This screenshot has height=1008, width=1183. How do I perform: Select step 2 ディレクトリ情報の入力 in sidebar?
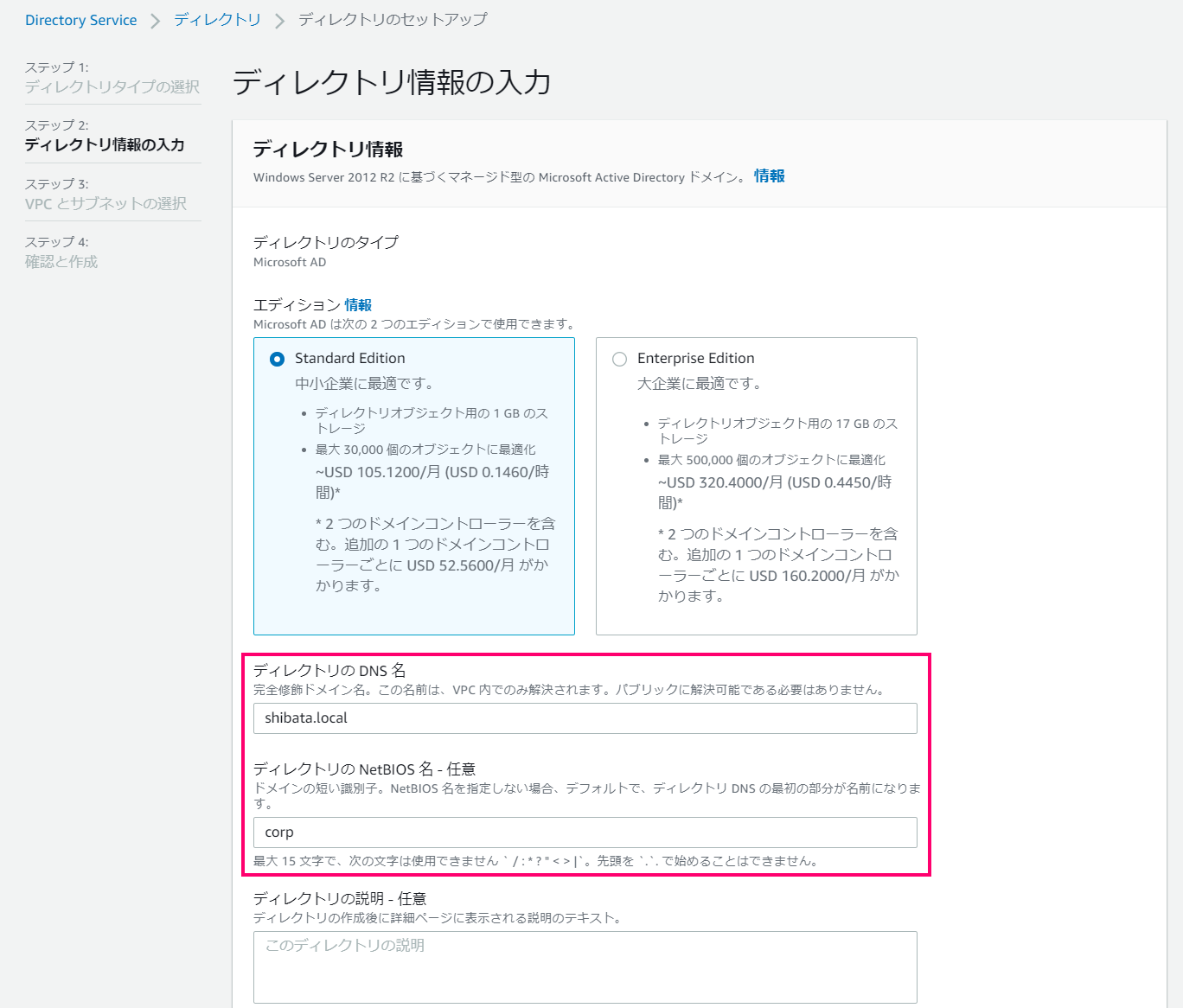105,144
